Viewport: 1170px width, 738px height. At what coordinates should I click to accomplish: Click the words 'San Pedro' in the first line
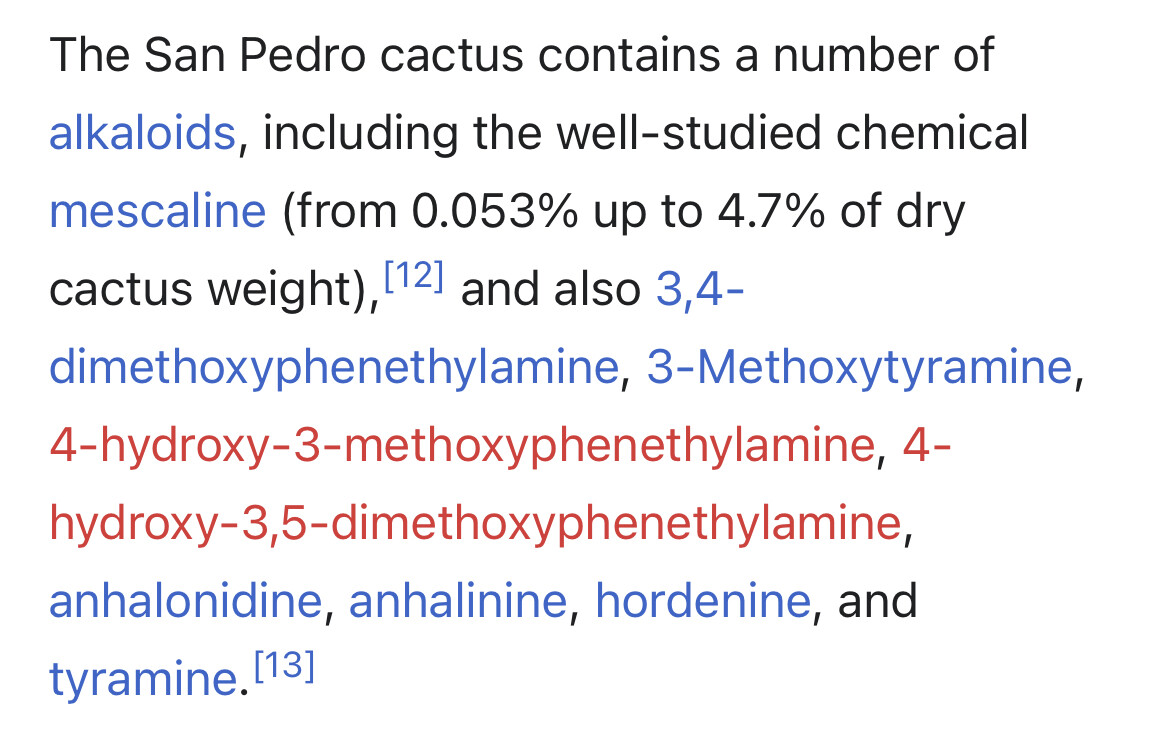coord(254,55)
